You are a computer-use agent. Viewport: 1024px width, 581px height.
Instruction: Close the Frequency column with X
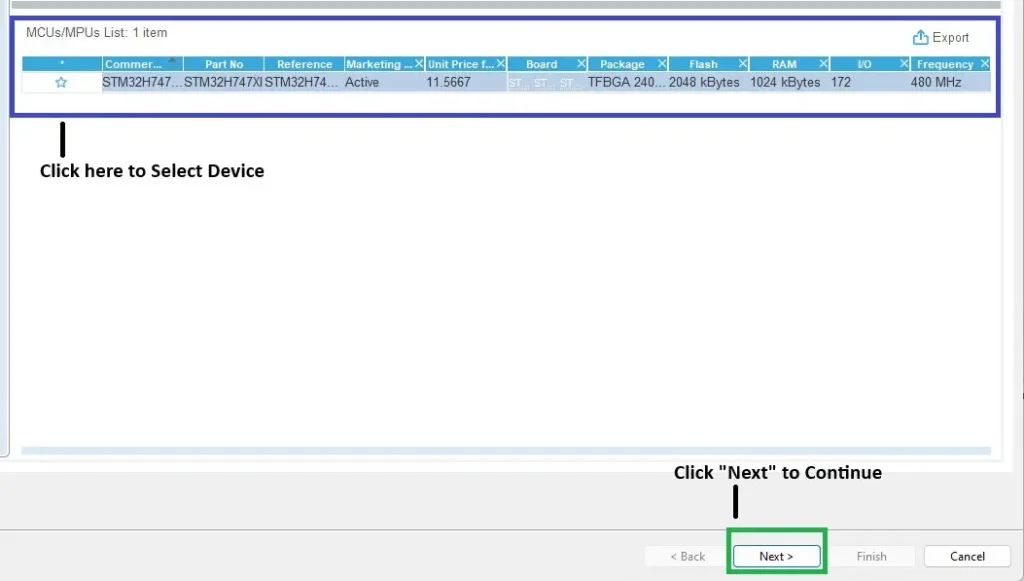pyautogui.click(x=984, y=64)
